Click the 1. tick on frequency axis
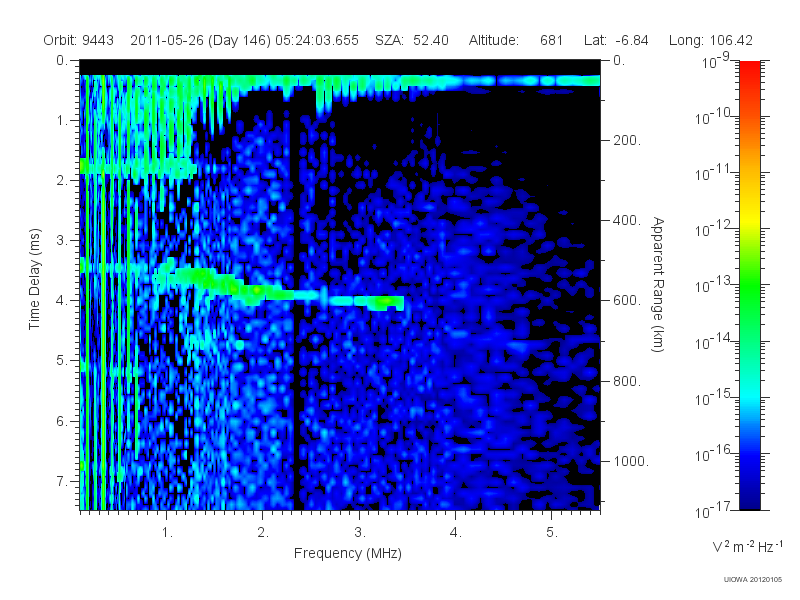 coord(167,533)
